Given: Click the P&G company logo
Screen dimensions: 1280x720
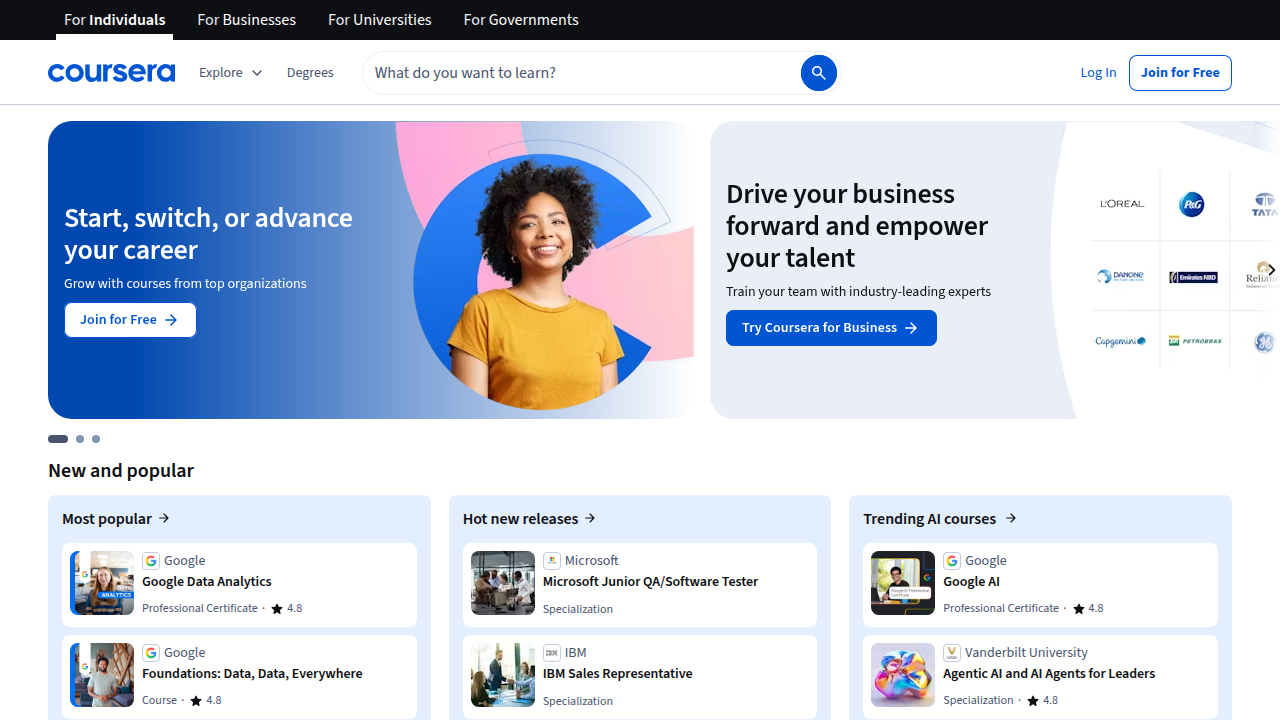Looking at the screenshot, I should 1191,204.
